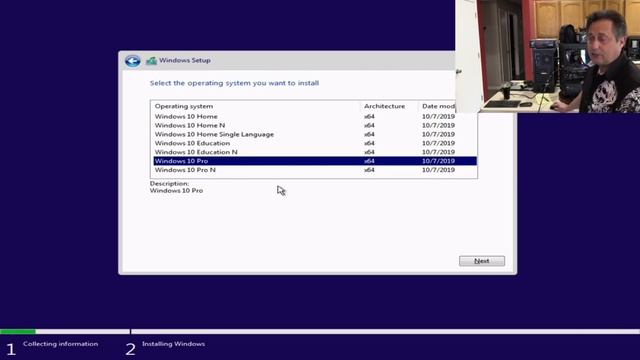
Task: Proceed with the Next button
Action: point(482,261)
